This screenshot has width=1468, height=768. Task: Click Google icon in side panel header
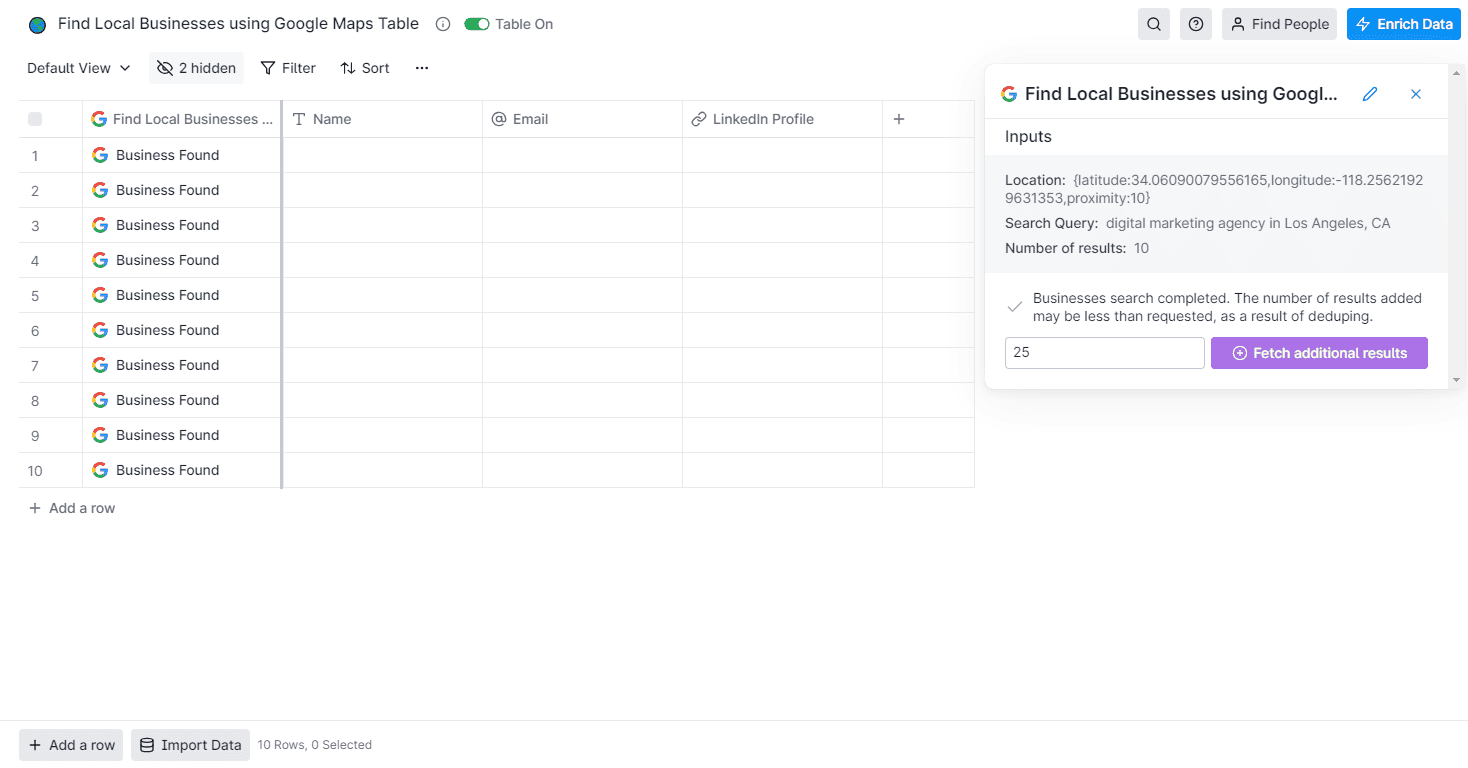pyautogui.click(x=1009, y=94)
